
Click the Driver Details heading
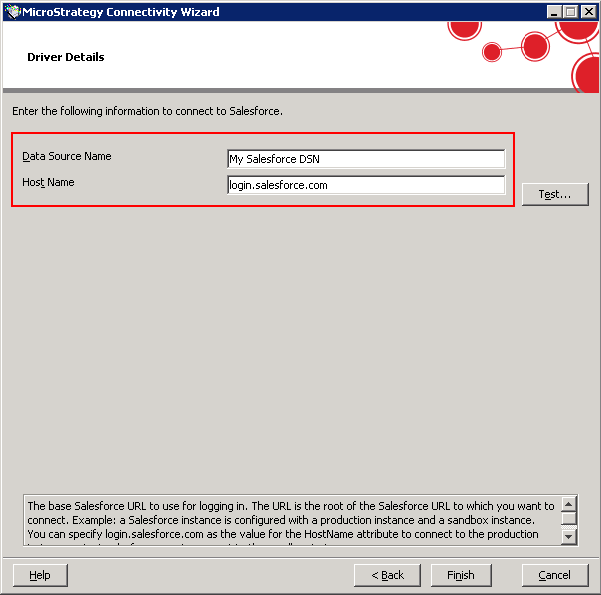point(66,57)
